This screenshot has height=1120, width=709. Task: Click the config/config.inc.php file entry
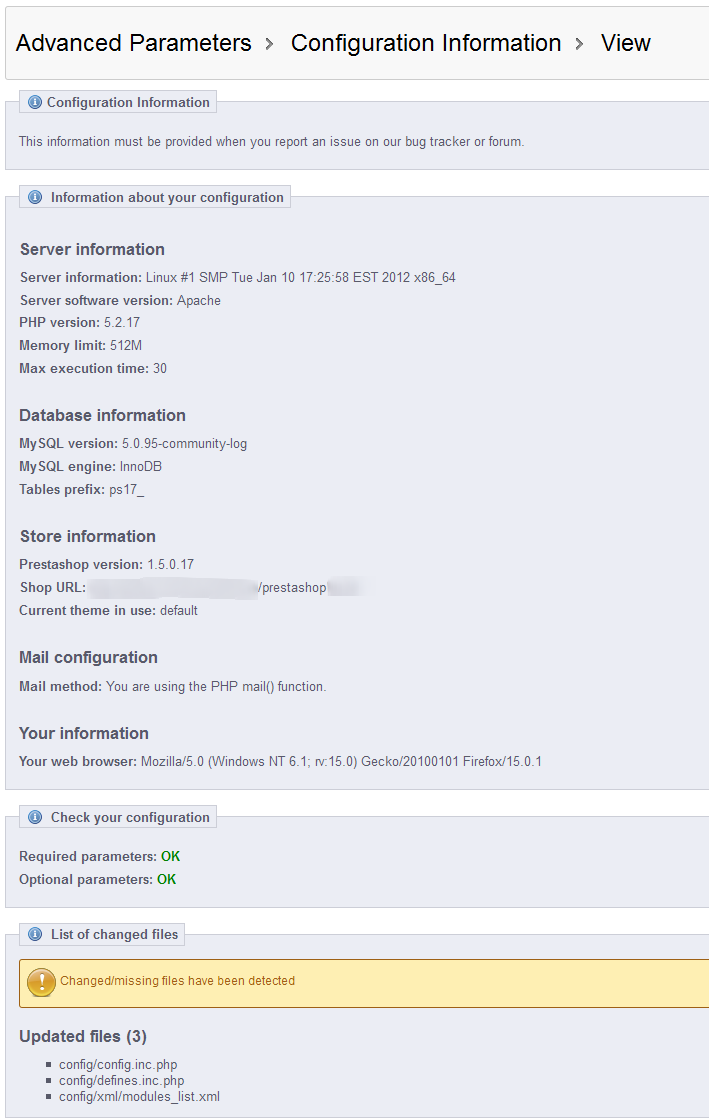click(118, 1065)
